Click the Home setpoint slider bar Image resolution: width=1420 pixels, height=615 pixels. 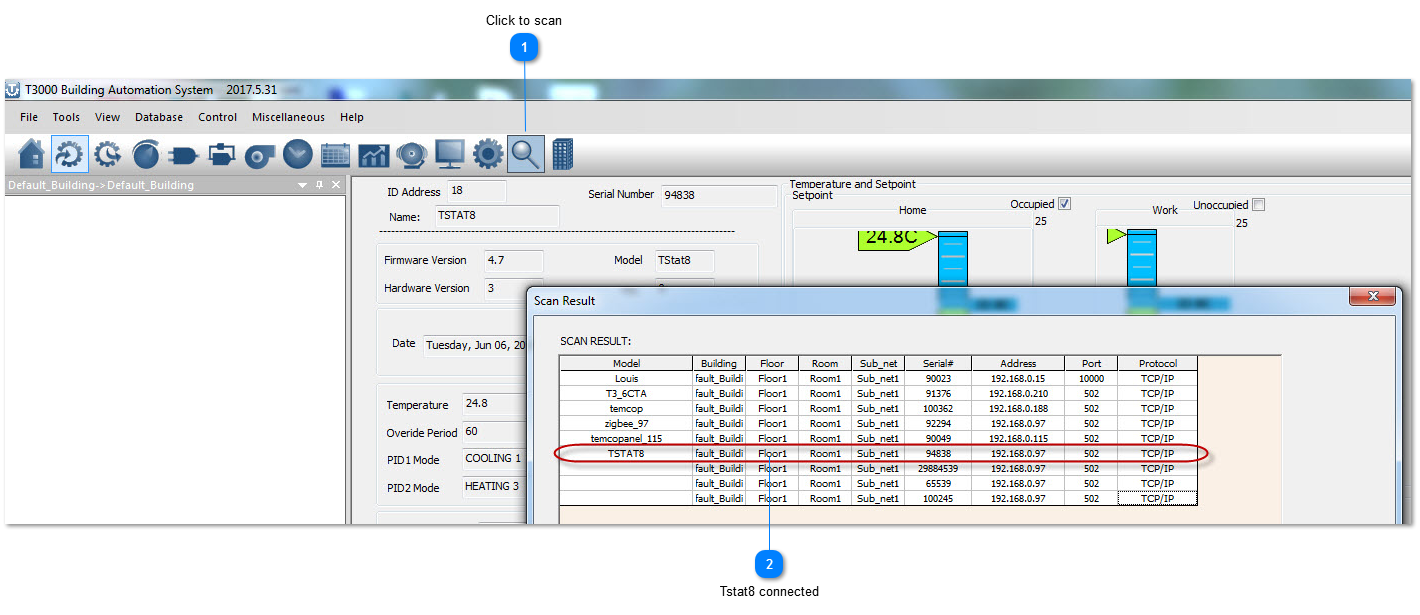click(x=953, y=260)
